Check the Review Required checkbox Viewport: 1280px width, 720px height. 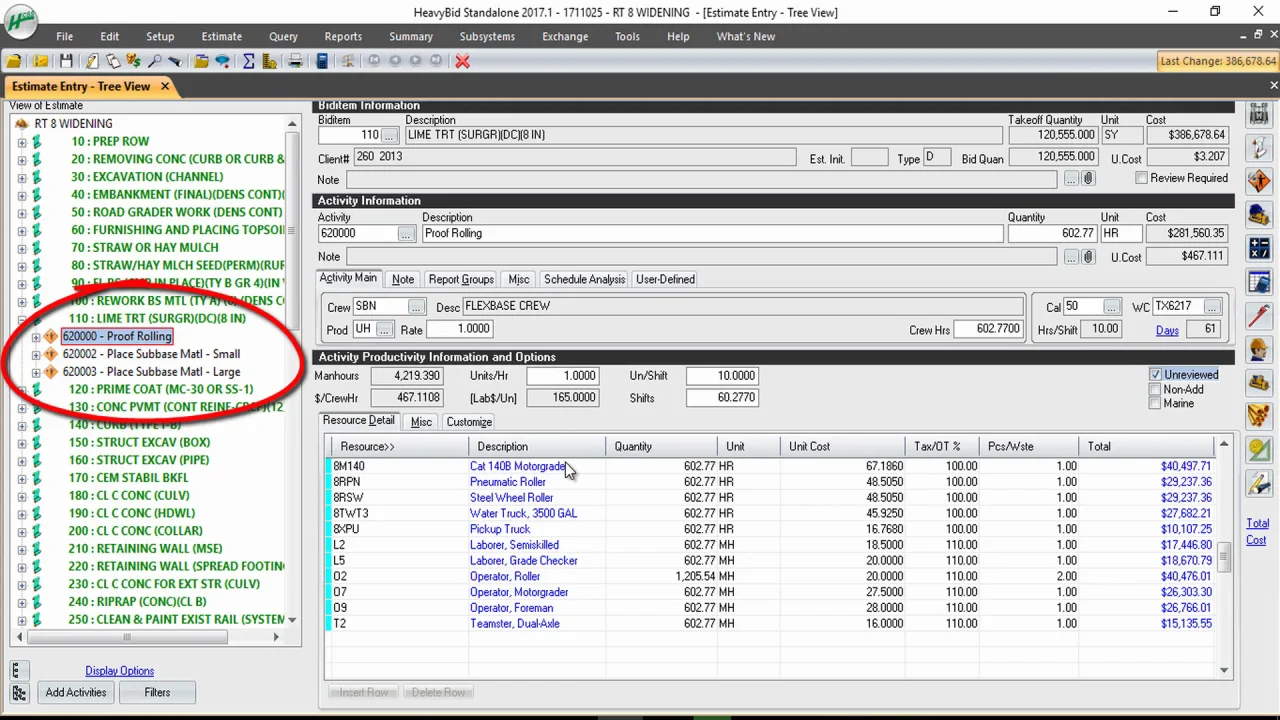[x=1141, y=178]
